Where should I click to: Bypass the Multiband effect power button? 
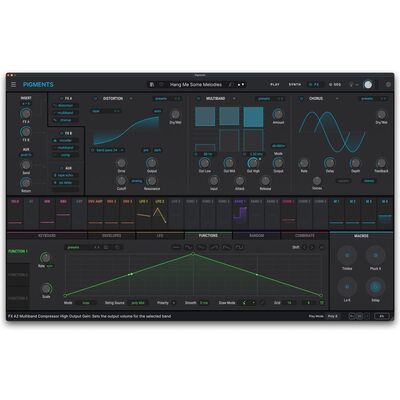(198, 99)
